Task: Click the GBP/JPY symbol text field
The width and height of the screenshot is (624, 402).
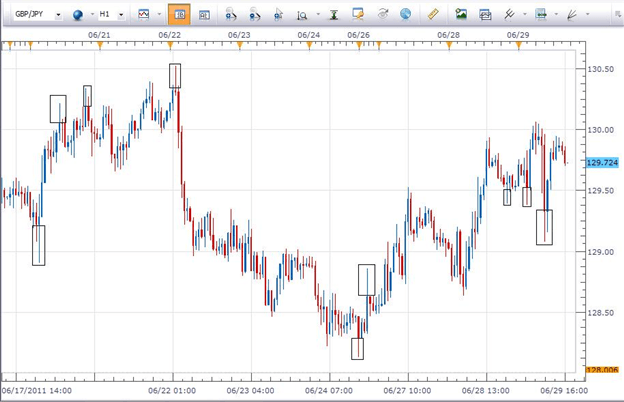Action: (33, 15)
